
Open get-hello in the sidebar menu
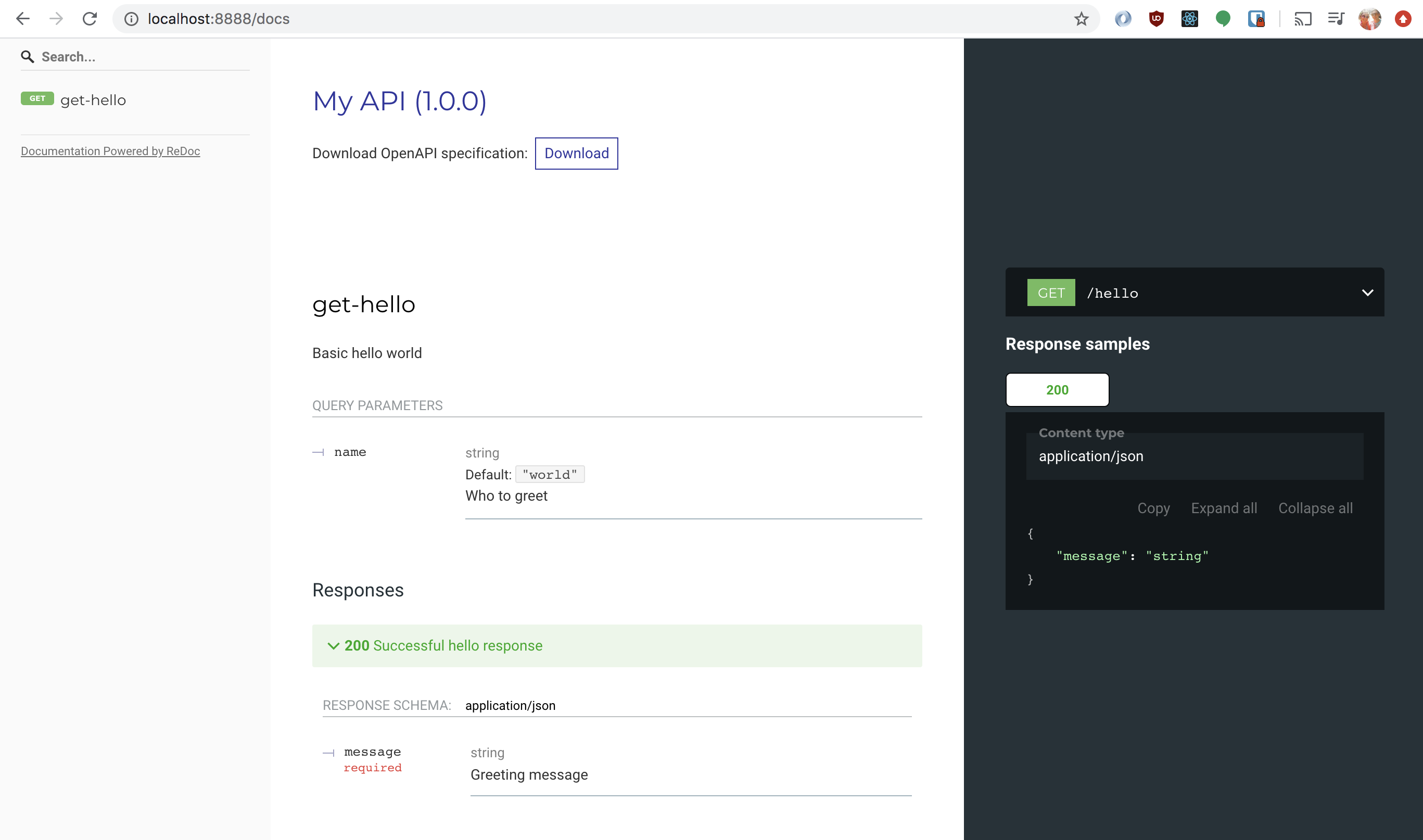(x=93, y=99)
